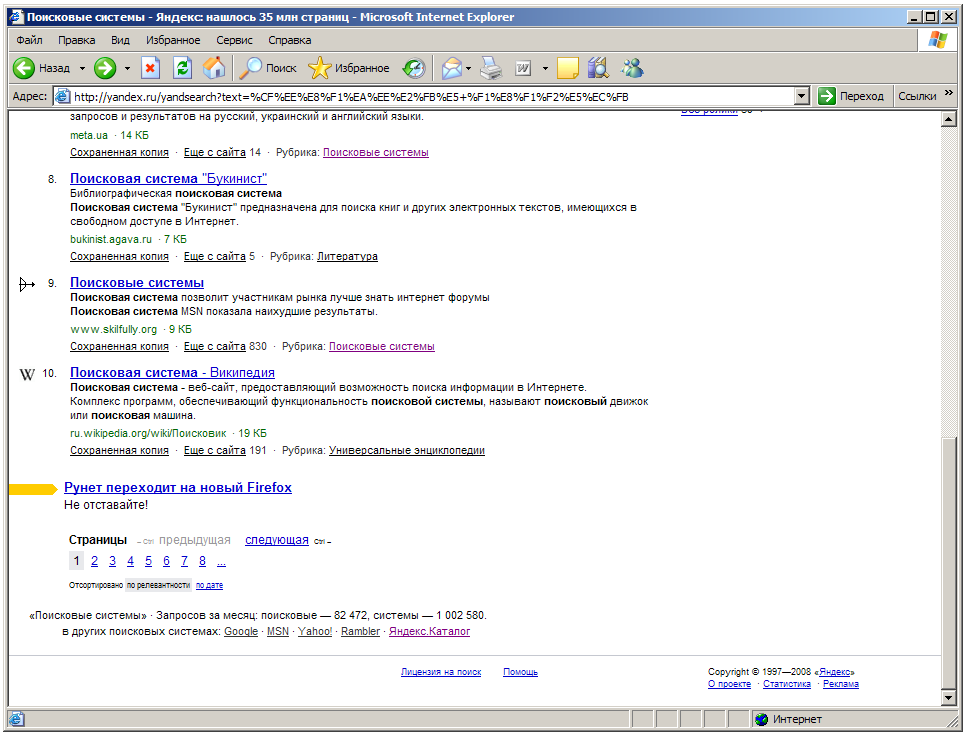The width and height of the screenshot is (967, 737).
Task: Open the Forward button history dropdown arrow
Action: click(127, 68)
